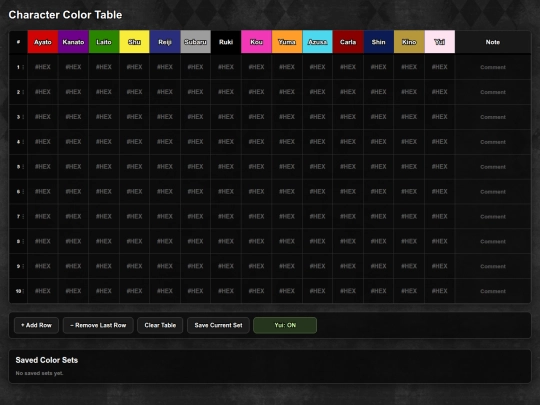Focus row 2 Shin #HEX field
Viewport: 540px width, 405px height.
coord(378,92)
